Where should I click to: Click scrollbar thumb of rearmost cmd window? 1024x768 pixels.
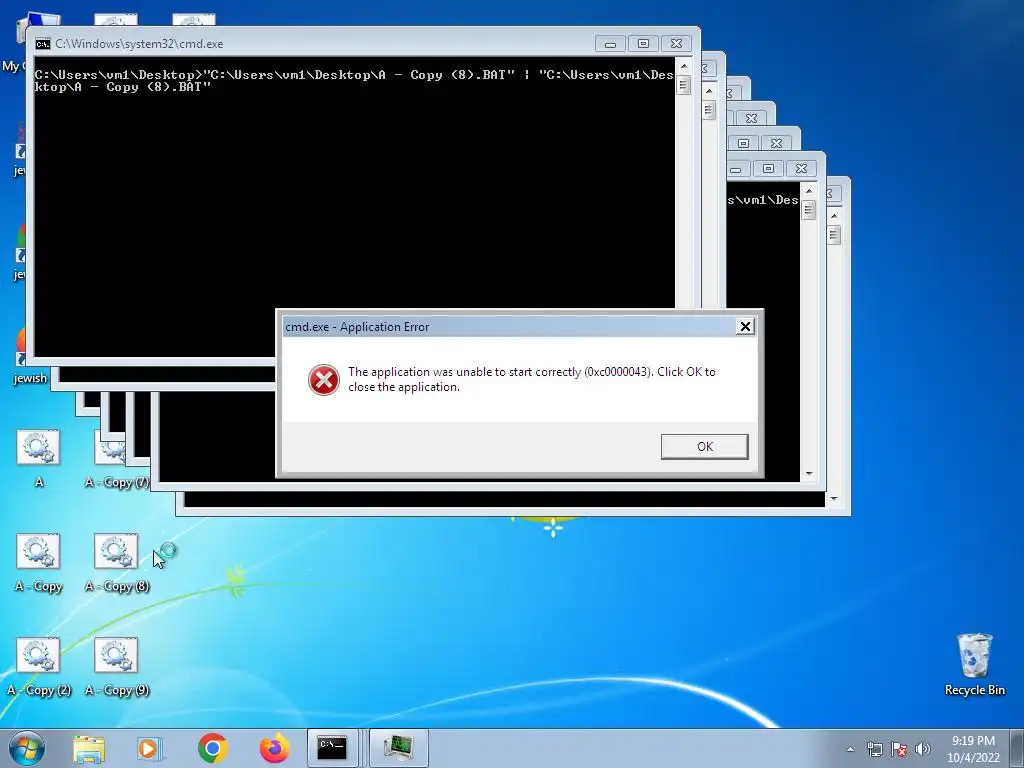834,234
